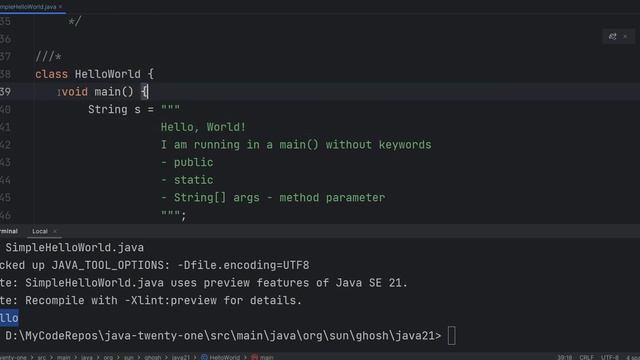Screen dimensions: 640x360
Task: Open the CRLF line separator selector
Action: (587, 357)
